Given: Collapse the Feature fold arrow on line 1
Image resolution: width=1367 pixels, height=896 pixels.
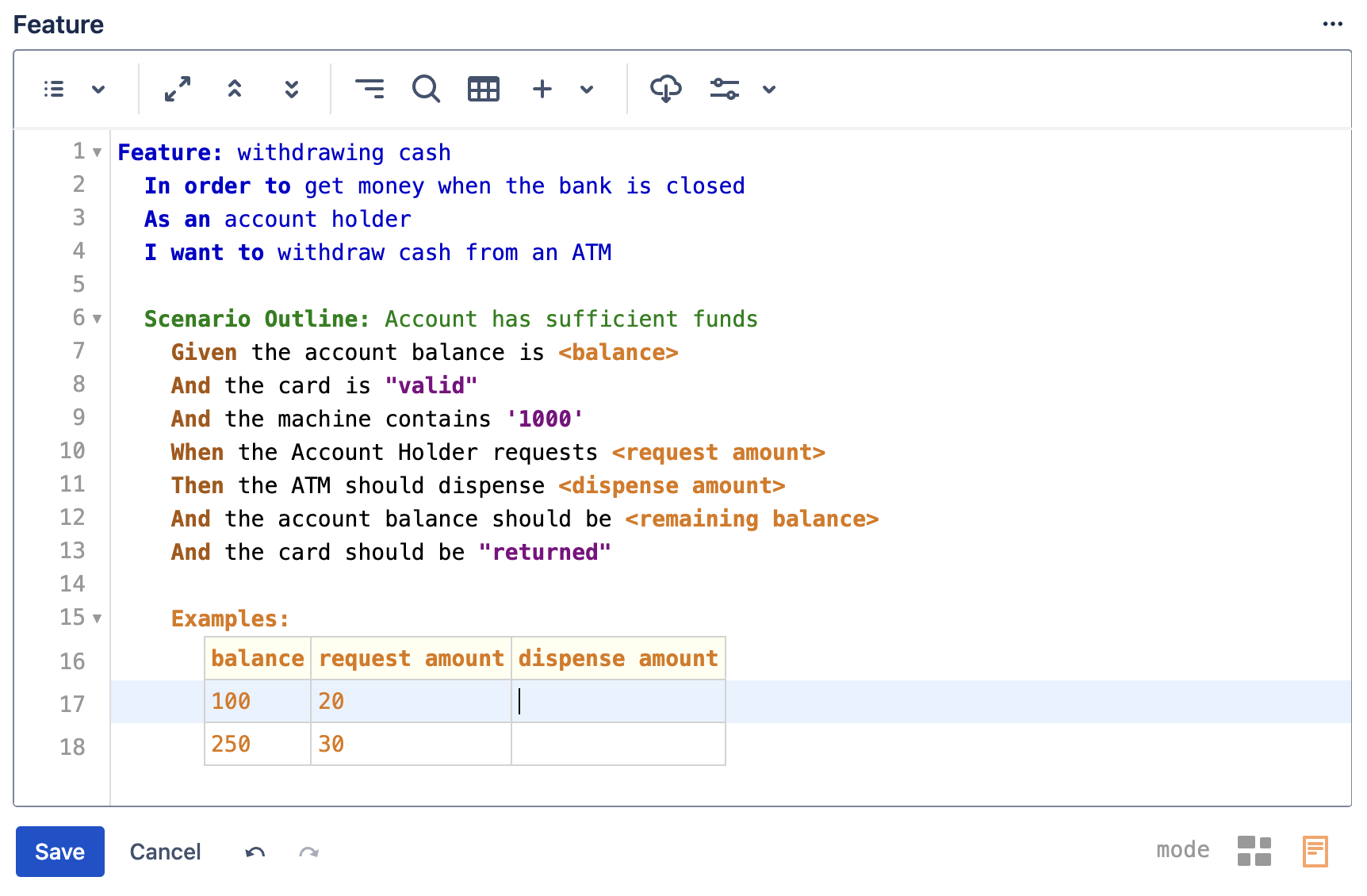Looking at the screenshot, I should pyautogui.click(x=97, y=152).
